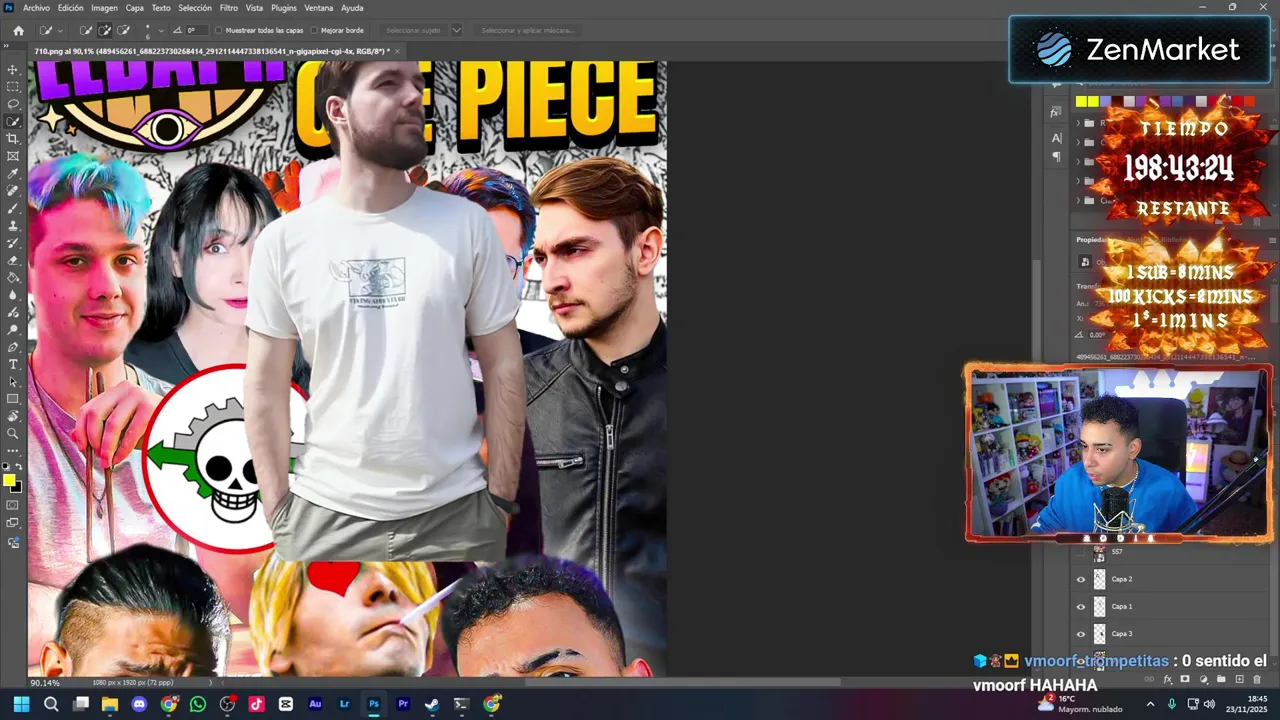Screen dimensions: 1280x720
Task: Select the 710.png document tab
Action: tap(211, 51)
